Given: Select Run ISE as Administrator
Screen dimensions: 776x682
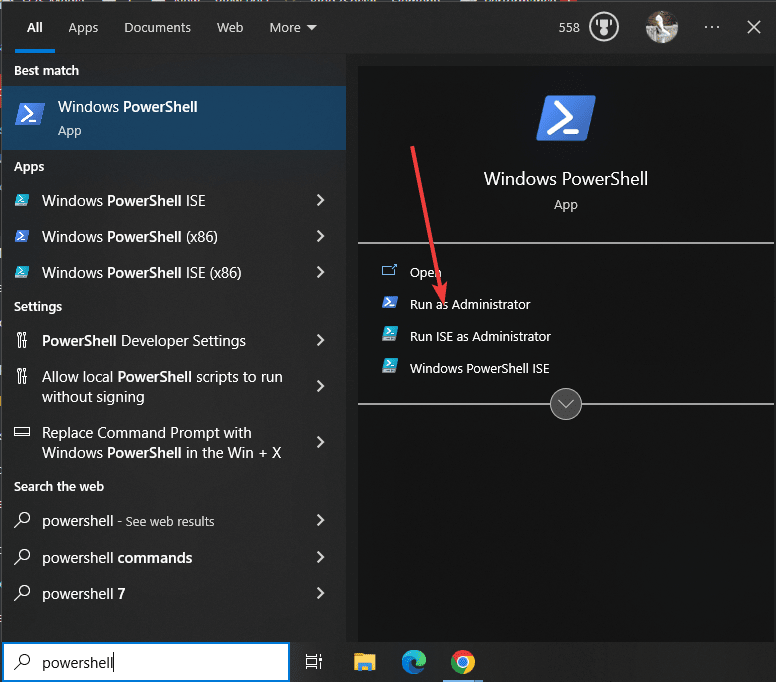Looking at the screenshot, I should (479, 336).
